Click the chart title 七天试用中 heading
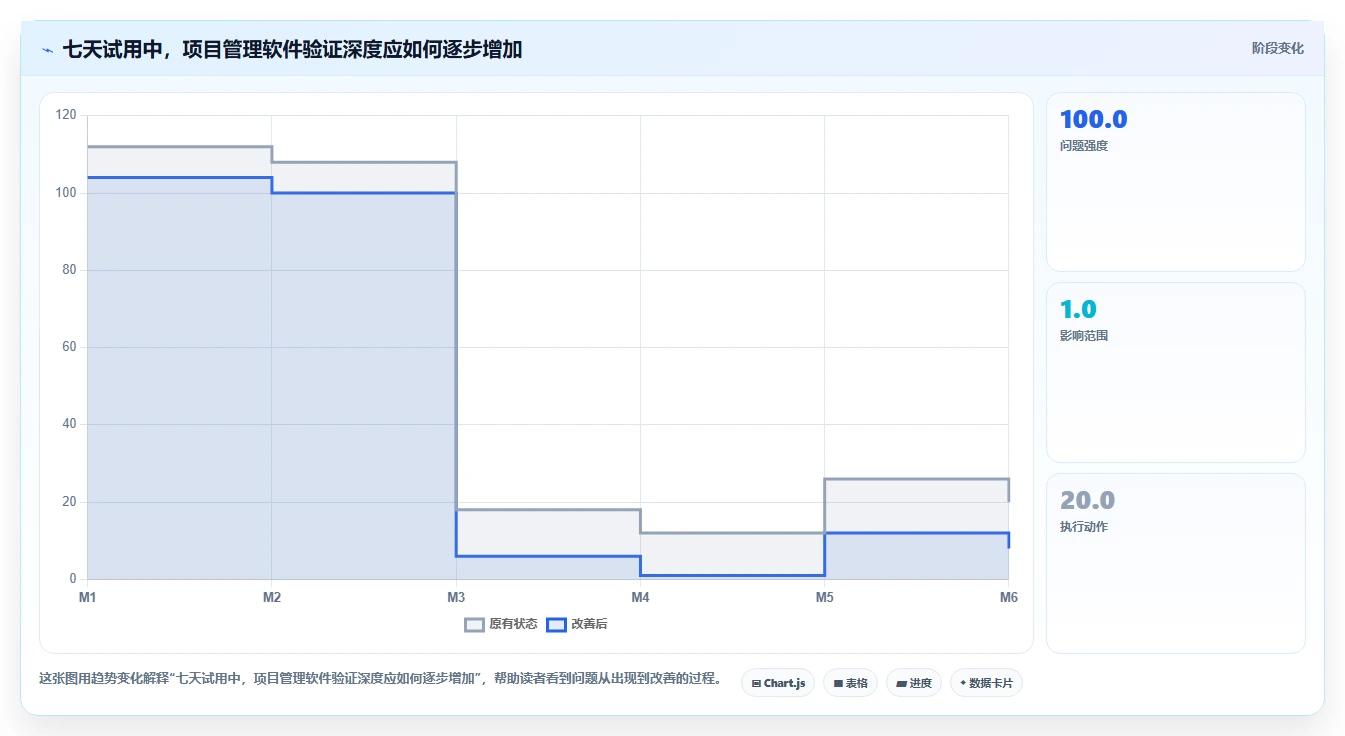 click(292, 49)
